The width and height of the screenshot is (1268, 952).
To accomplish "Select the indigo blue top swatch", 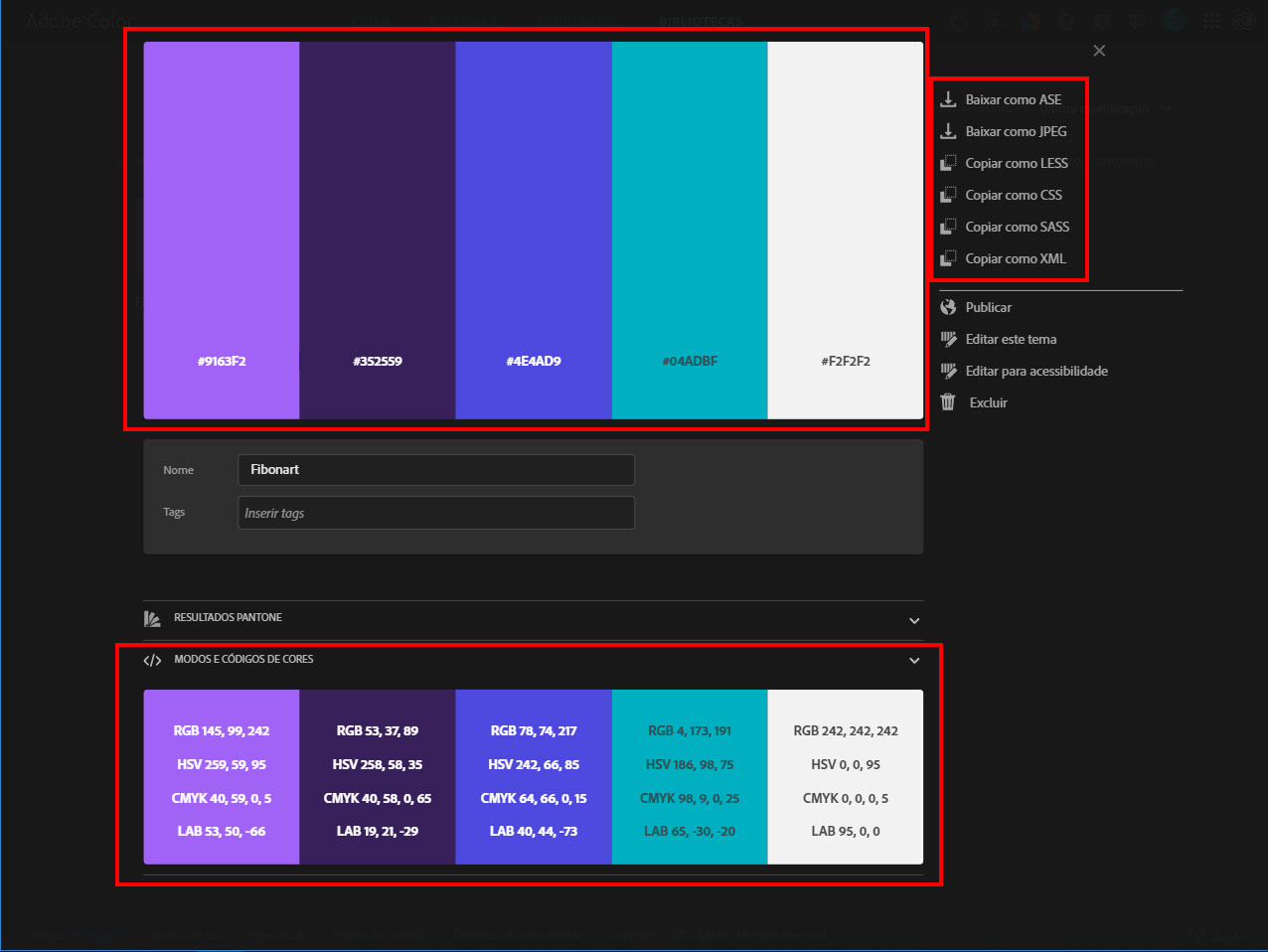I will [x=534, y=231].
